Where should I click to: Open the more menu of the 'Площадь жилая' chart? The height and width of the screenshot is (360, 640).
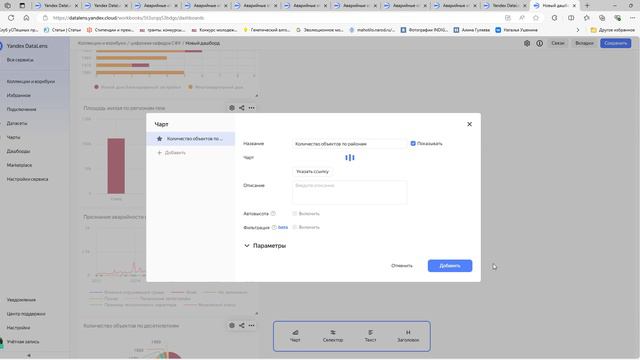[251, 108]
